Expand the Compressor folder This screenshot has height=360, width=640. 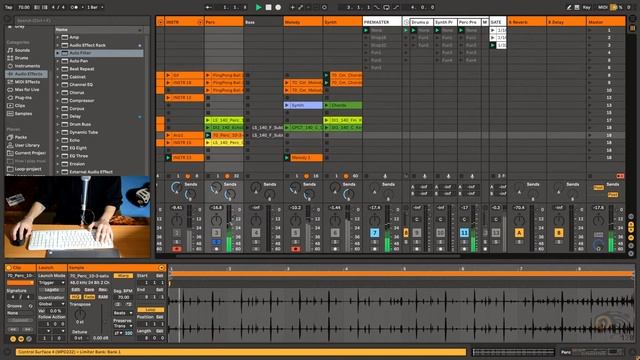pos(58,100)
